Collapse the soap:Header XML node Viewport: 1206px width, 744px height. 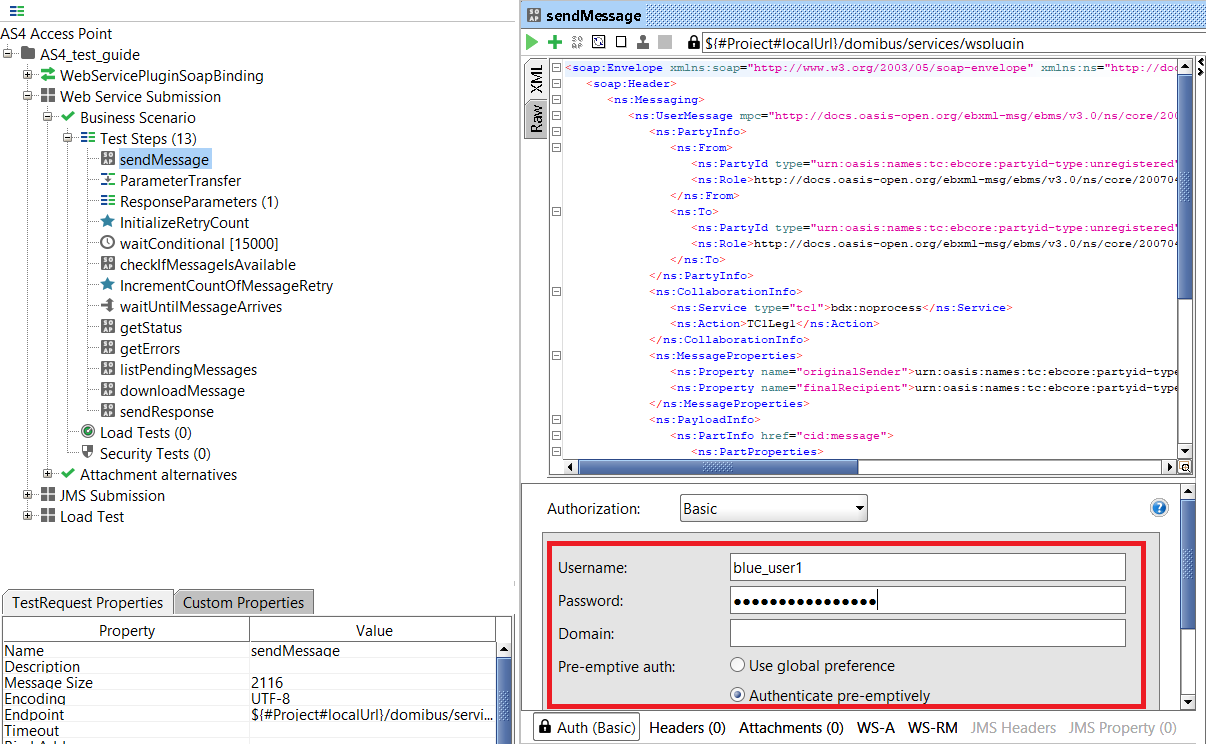click(556, 84)
